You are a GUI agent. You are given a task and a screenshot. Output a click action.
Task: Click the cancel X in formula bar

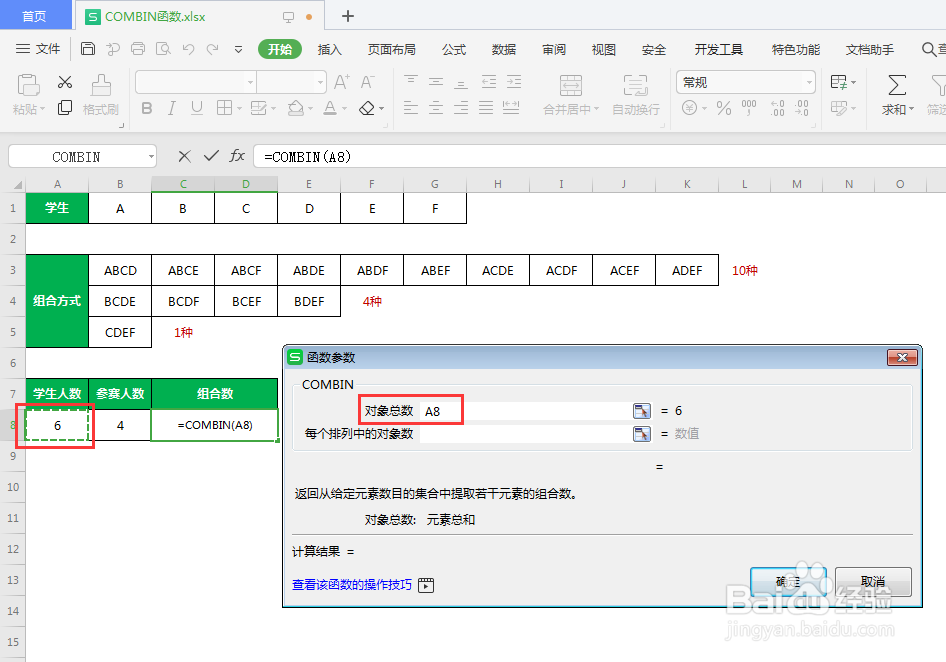[x=185, y=156]
